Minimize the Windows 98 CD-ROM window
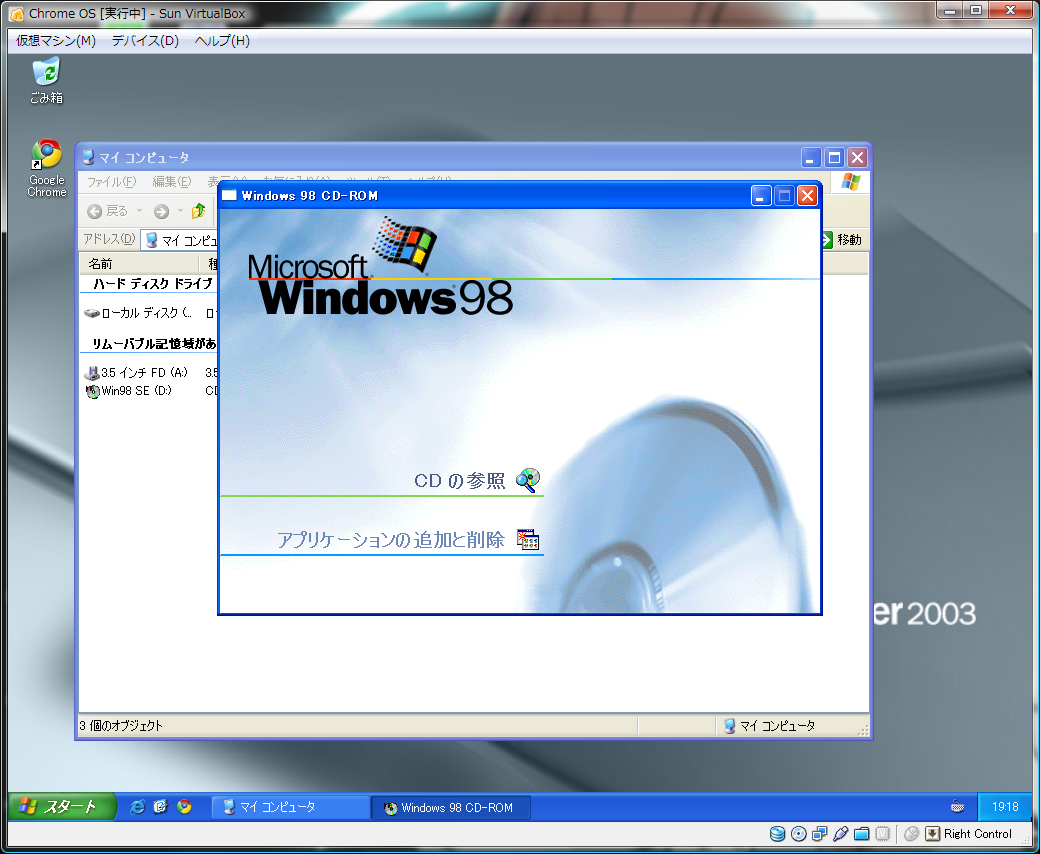The width and height of the screenshot is (1040, 854). tap(761, 196)
